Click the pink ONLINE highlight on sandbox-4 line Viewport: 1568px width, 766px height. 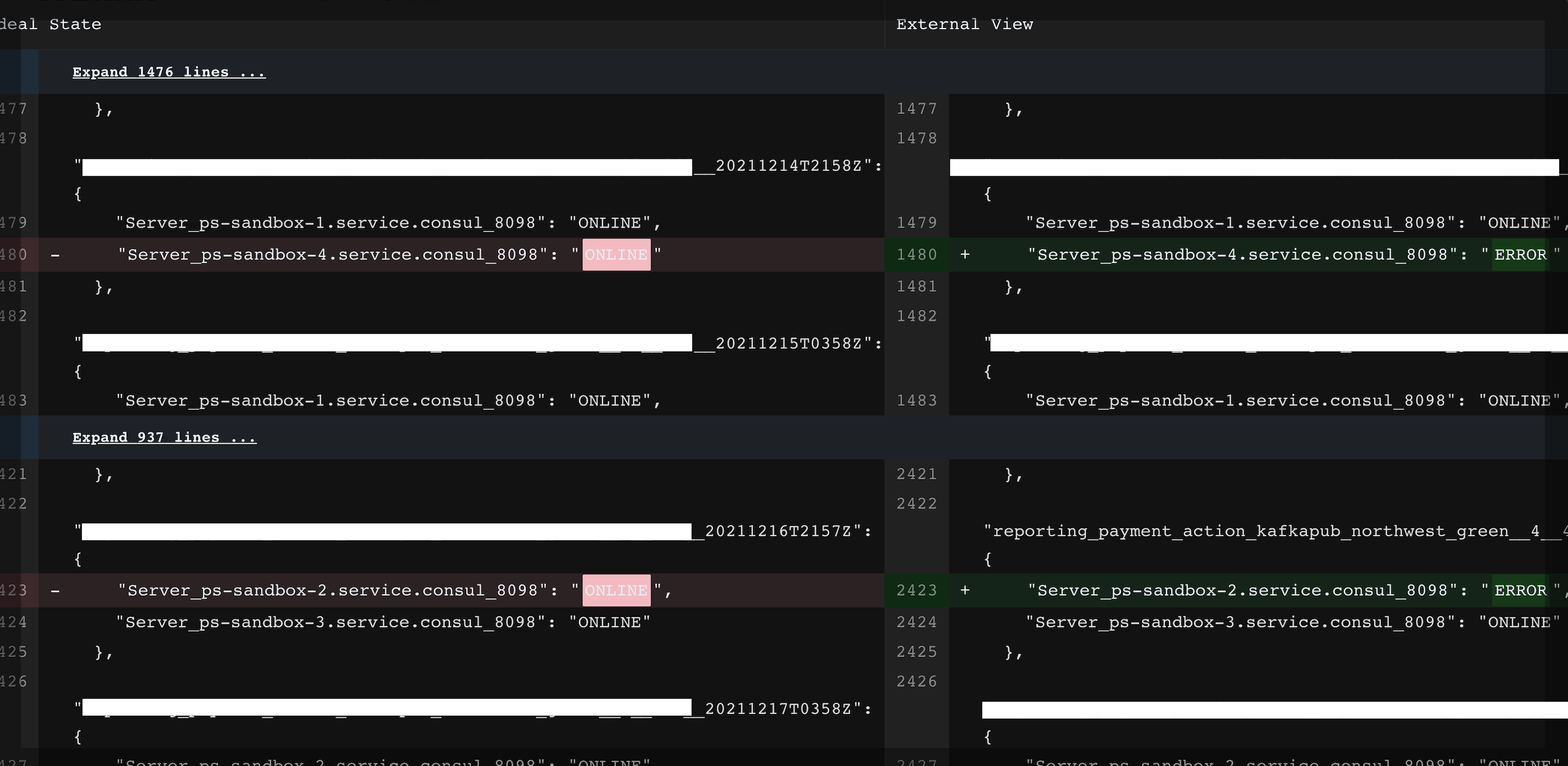[616, 254]
